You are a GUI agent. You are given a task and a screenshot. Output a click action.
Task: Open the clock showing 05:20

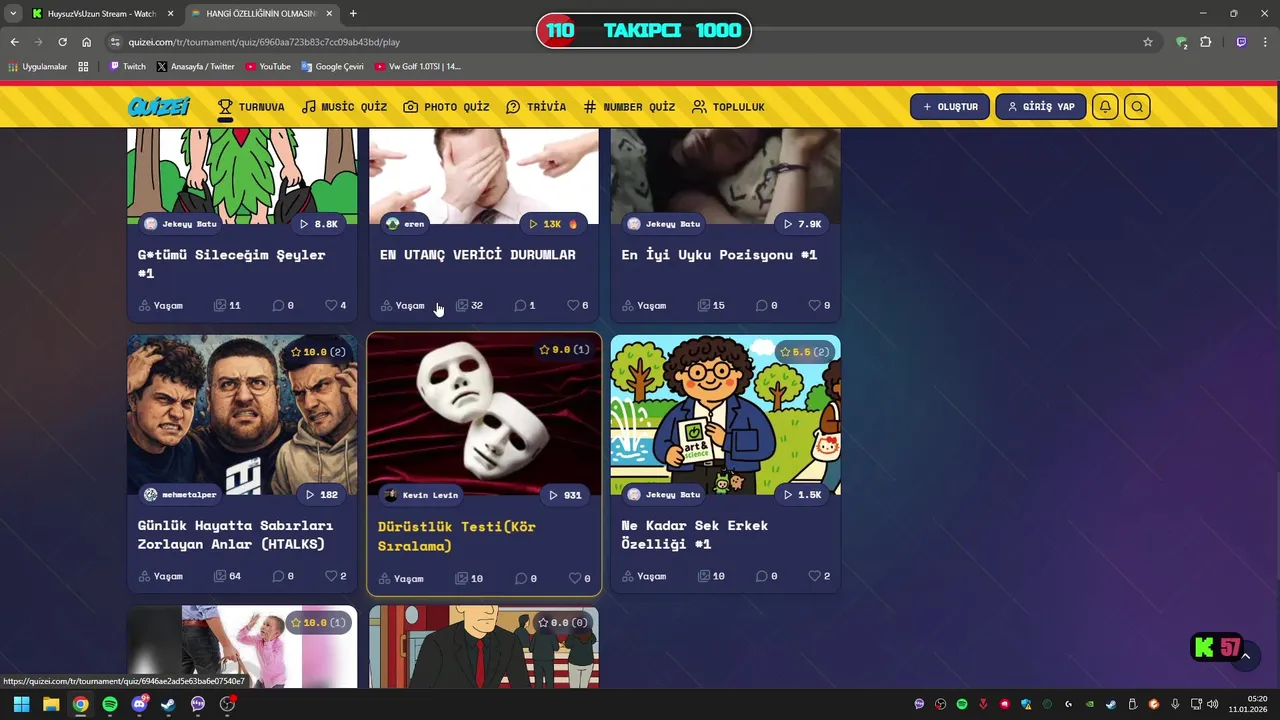coord(1248,704)
